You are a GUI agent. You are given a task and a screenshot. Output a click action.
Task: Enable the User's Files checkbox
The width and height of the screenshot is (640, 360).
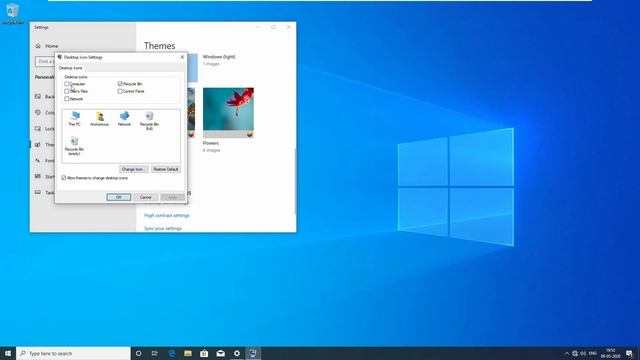pos(67,91)
